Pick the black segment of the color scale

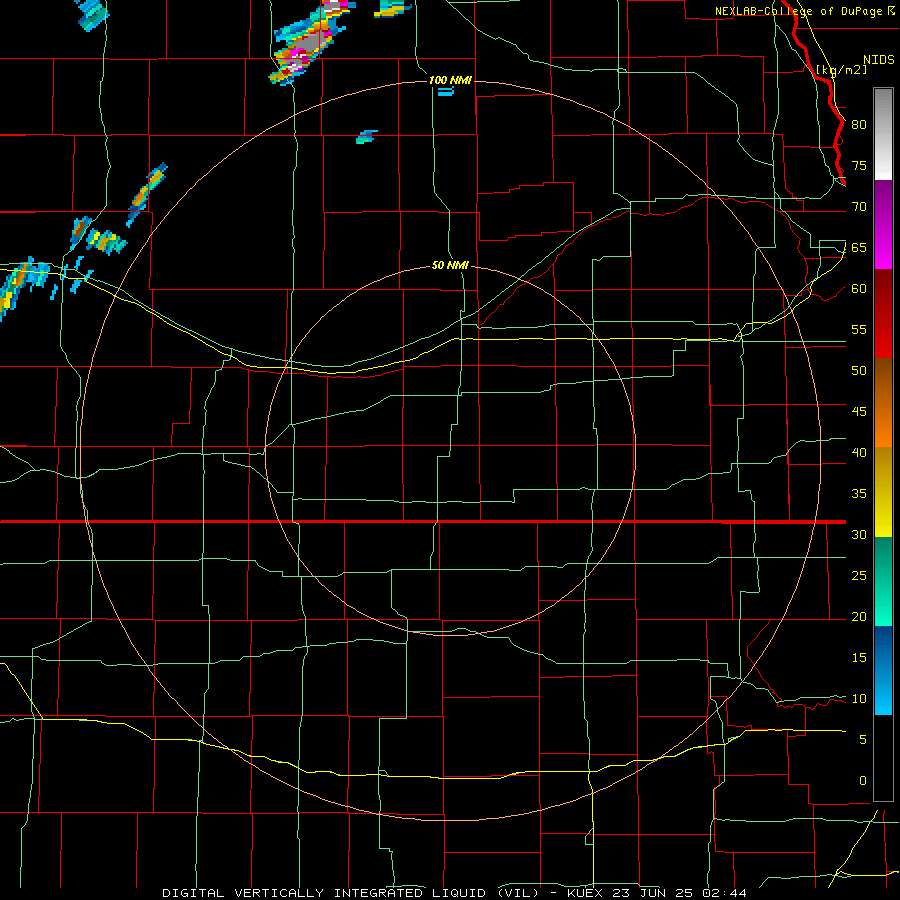click(883, 758)
